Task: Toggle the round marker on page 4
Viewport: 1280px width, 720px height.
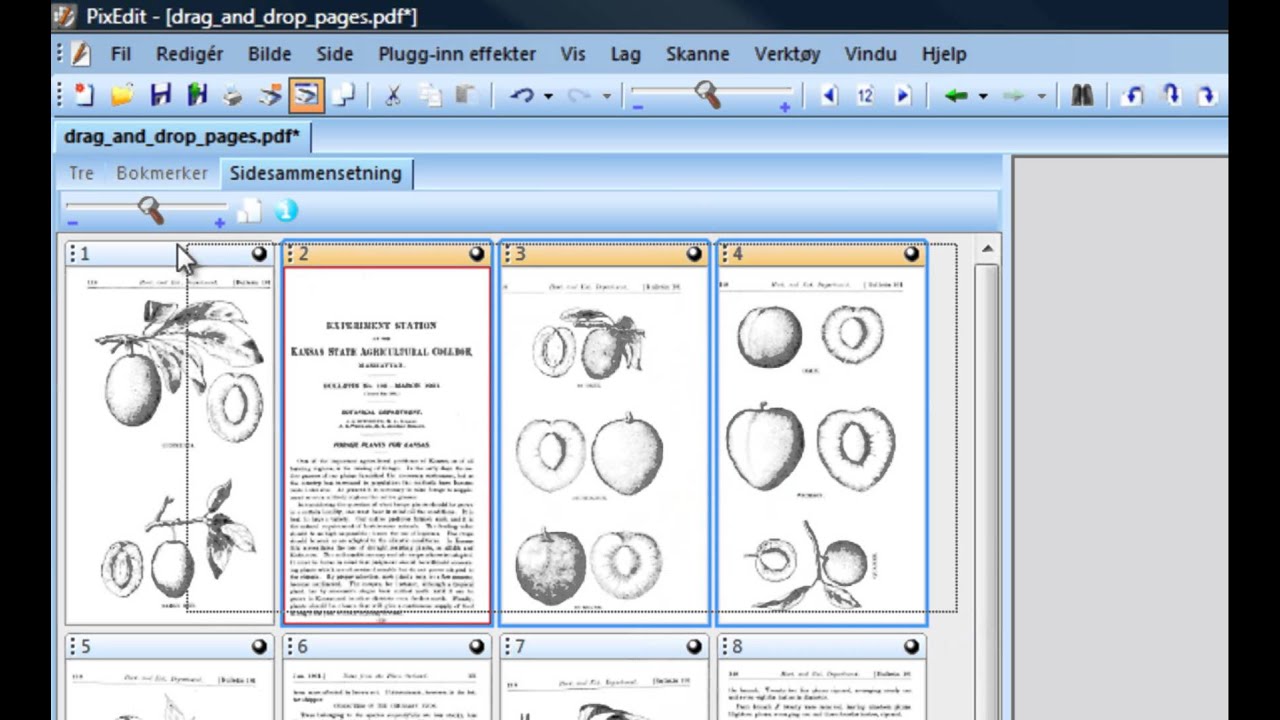Action: pos(911,254)
